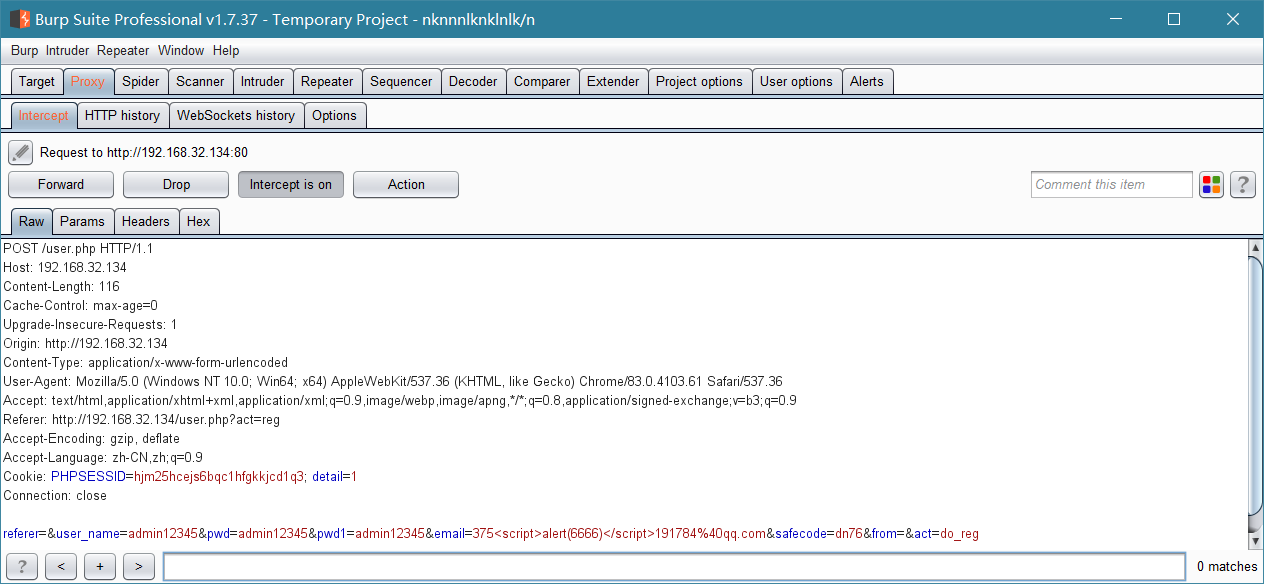Click the Referer header line
Screen dimensions: 1264x584
tap(141, 419)
